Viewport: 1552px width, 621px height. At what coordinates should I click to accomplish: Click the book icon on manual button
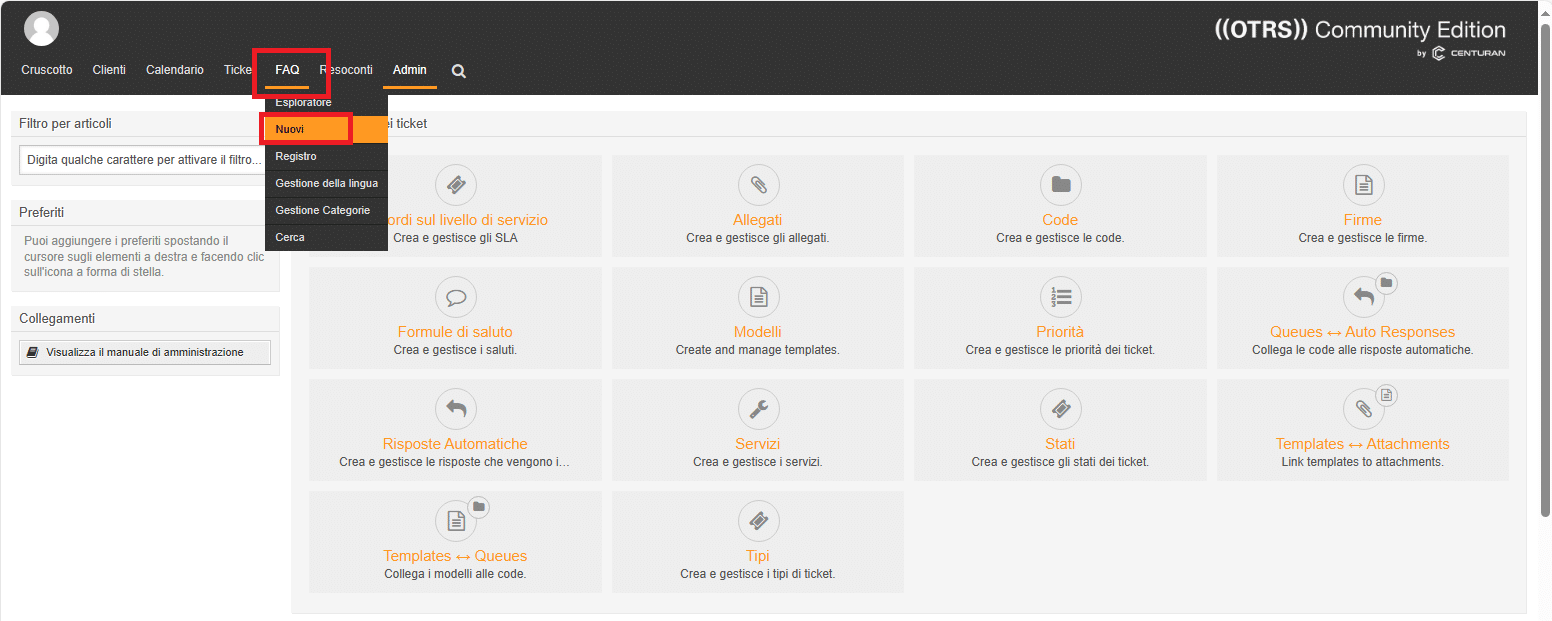[33, 353]
